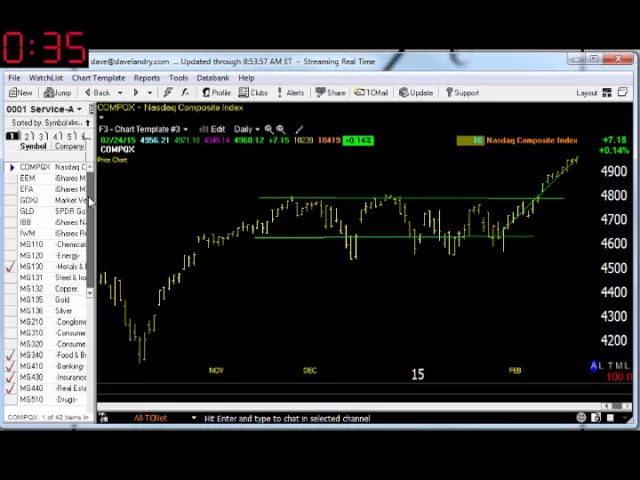
Task: Open Support from the toolbar
Action: pos(462,93)
